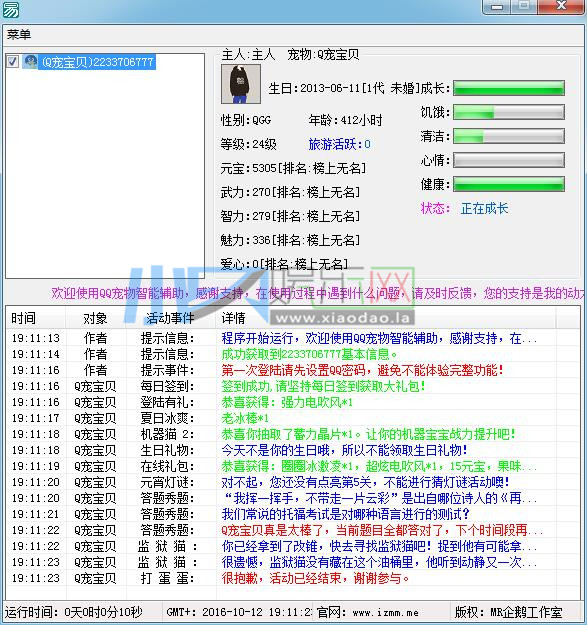Sort log by the 对象 column header
587x625 pixels.
96,318
